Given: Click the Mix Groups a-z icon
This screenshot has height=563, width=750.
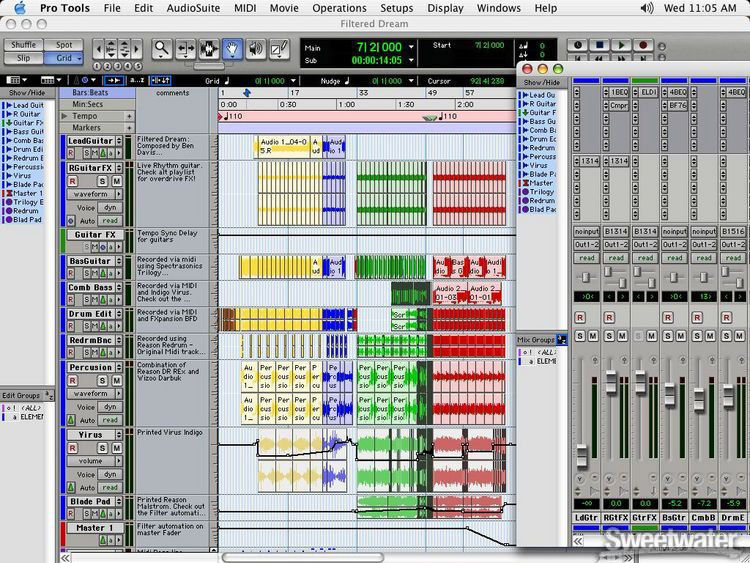Looking at the screenshot, I should tap(562, 340).
